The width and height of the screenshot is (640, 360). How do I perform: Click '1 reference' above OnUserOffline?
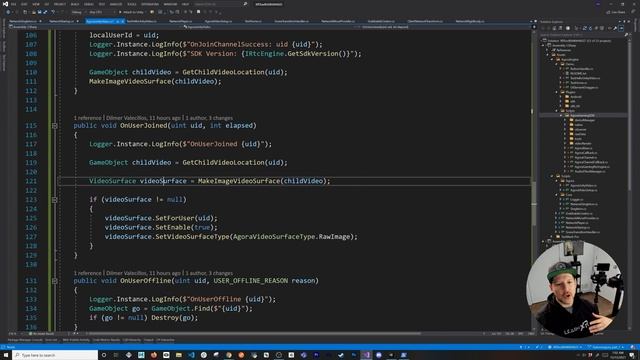pos(87,273)
